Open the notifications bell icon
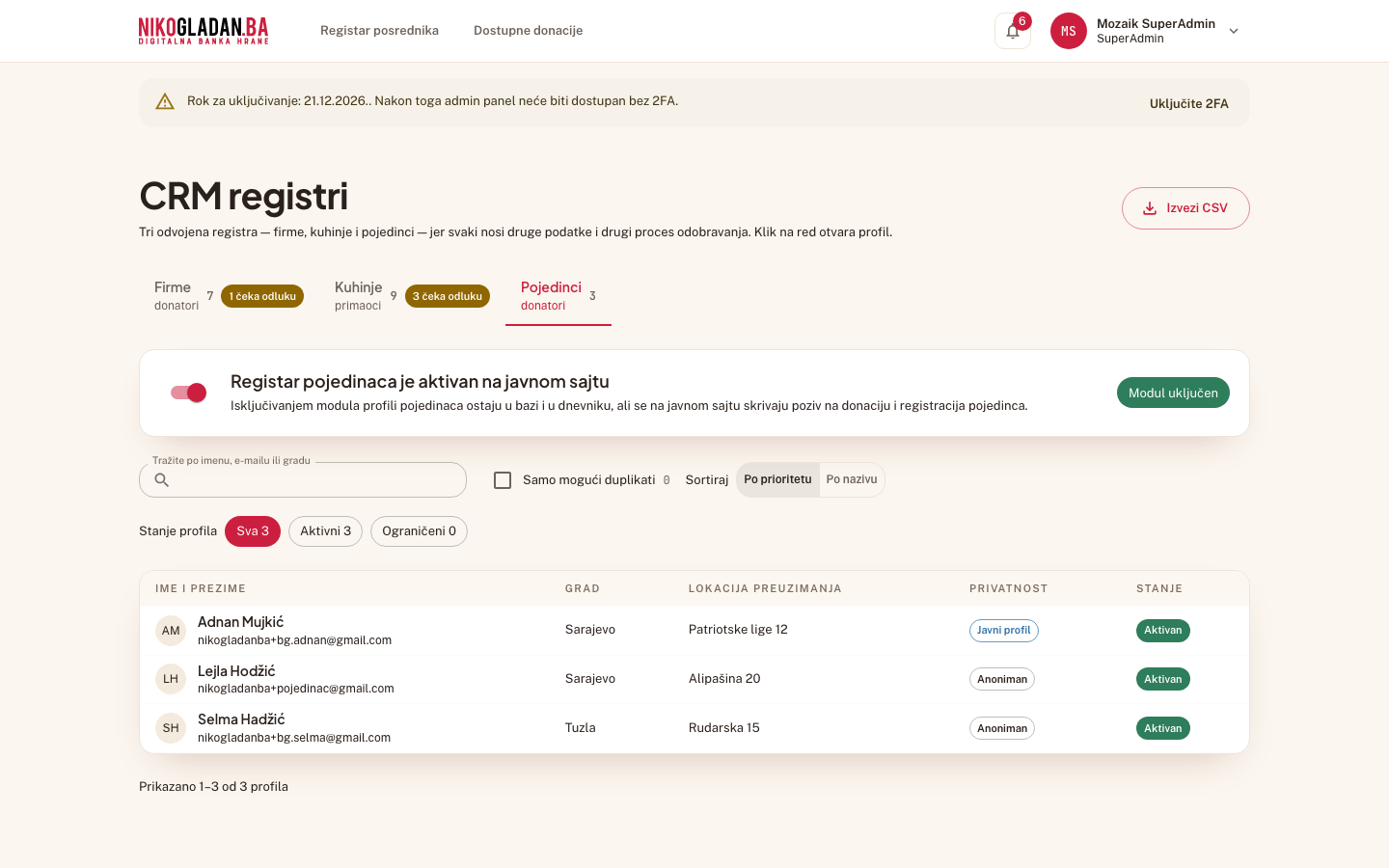Viewport: 1389px width, 868px height. [1013, 31]
